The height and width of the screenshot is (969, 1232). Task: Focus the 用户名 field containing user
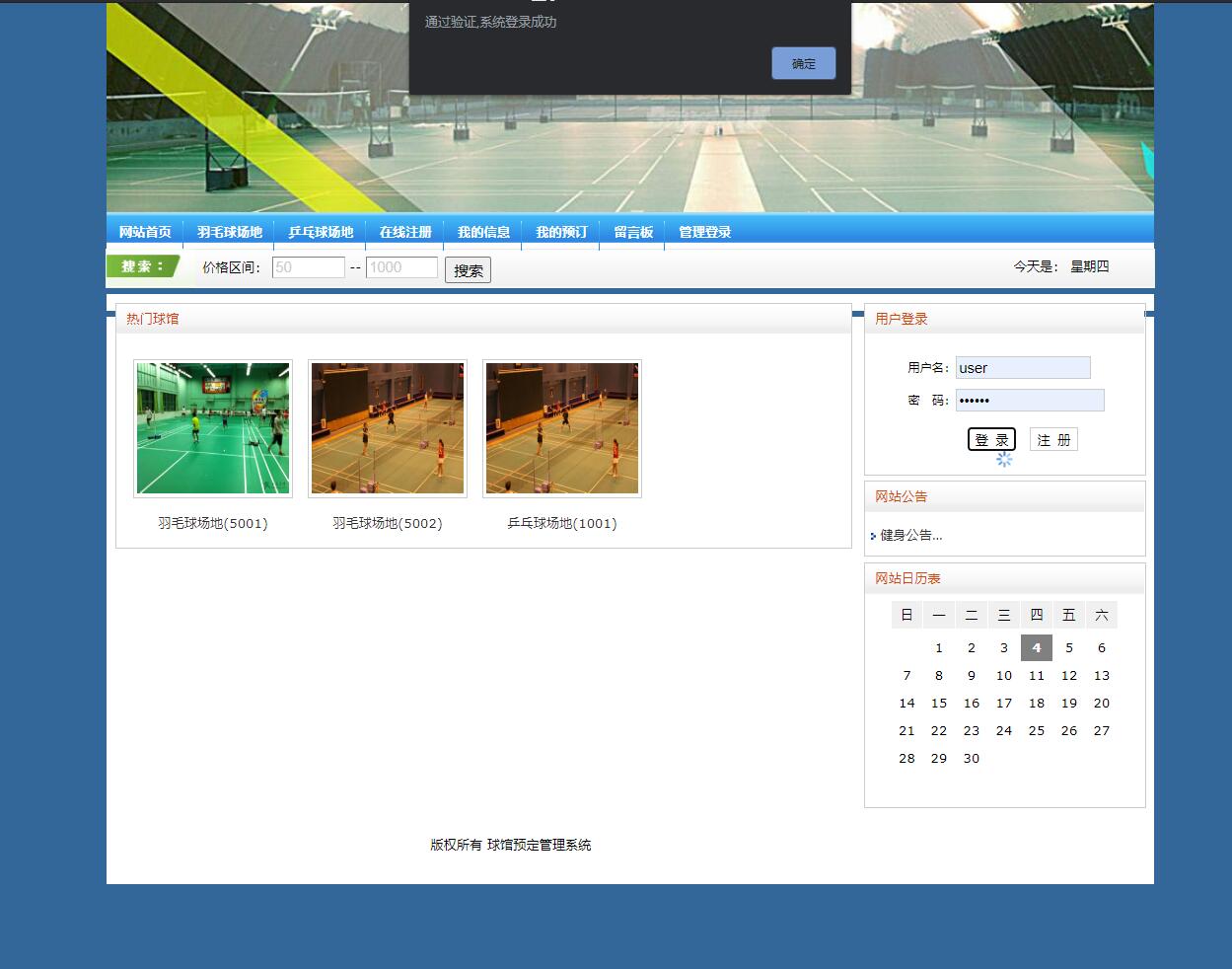point(1023,368)
